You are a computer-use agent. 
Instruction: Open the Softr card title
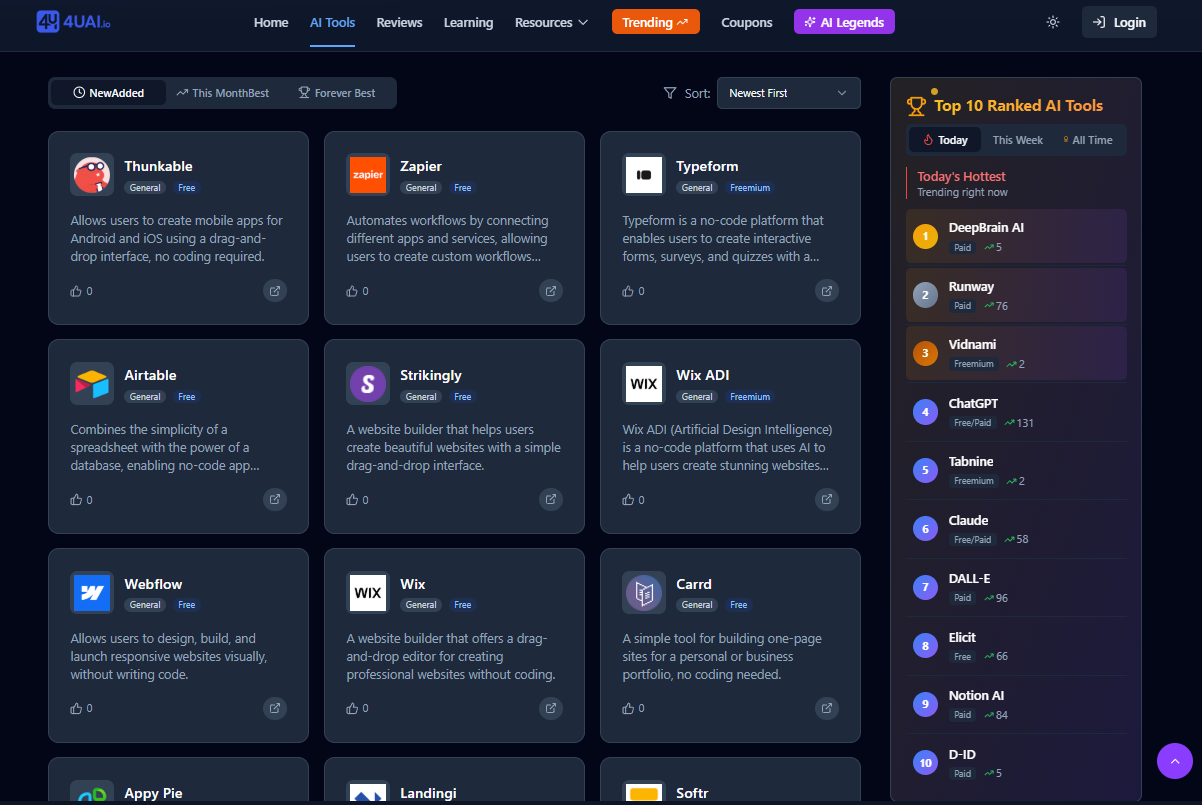pyautogui.click(x=692, y=793)
